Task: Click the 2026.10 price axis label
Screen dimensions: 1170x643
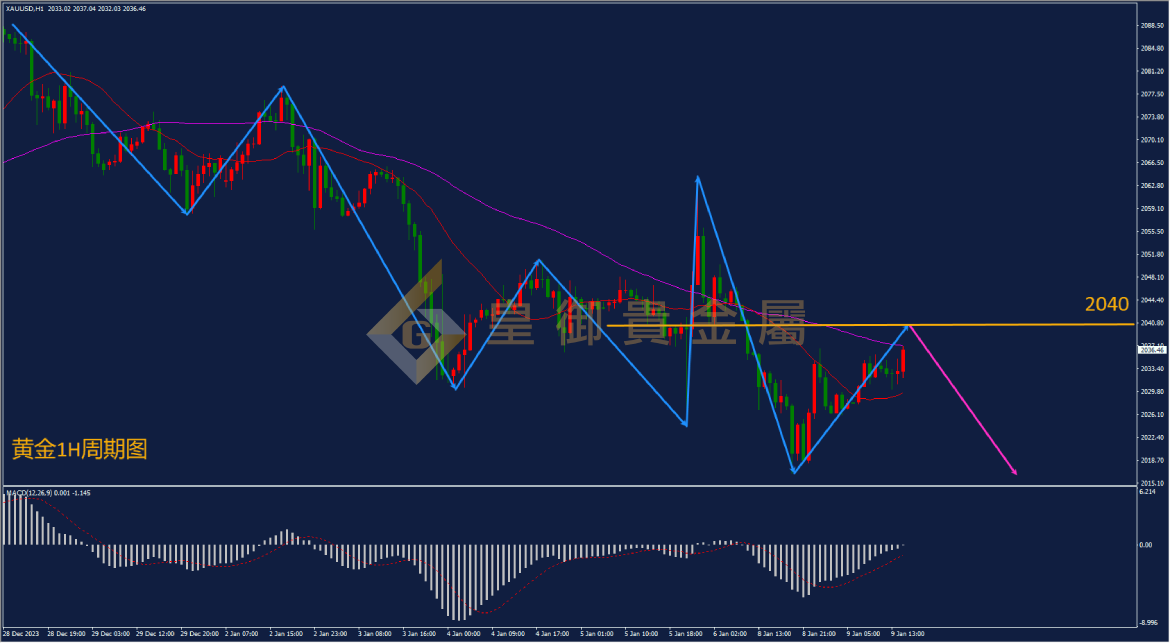Action: [x=1151, y=415]
